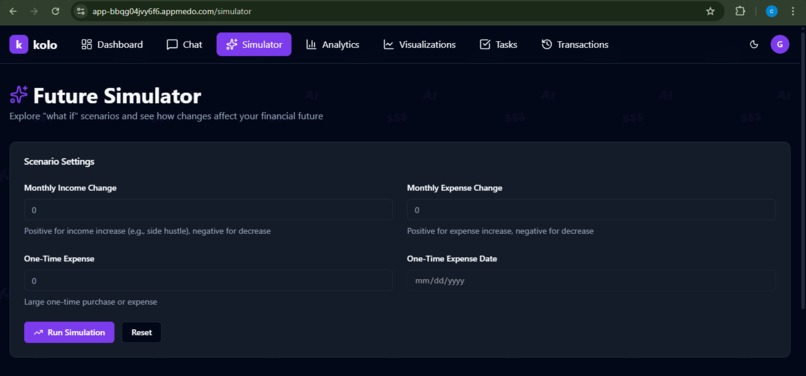Toggle dark mode moon icon

754,44
